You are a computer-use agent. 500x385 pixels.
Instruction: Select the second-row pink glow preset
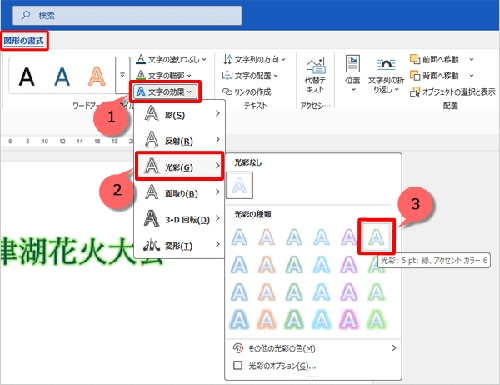tap(349, 265)
